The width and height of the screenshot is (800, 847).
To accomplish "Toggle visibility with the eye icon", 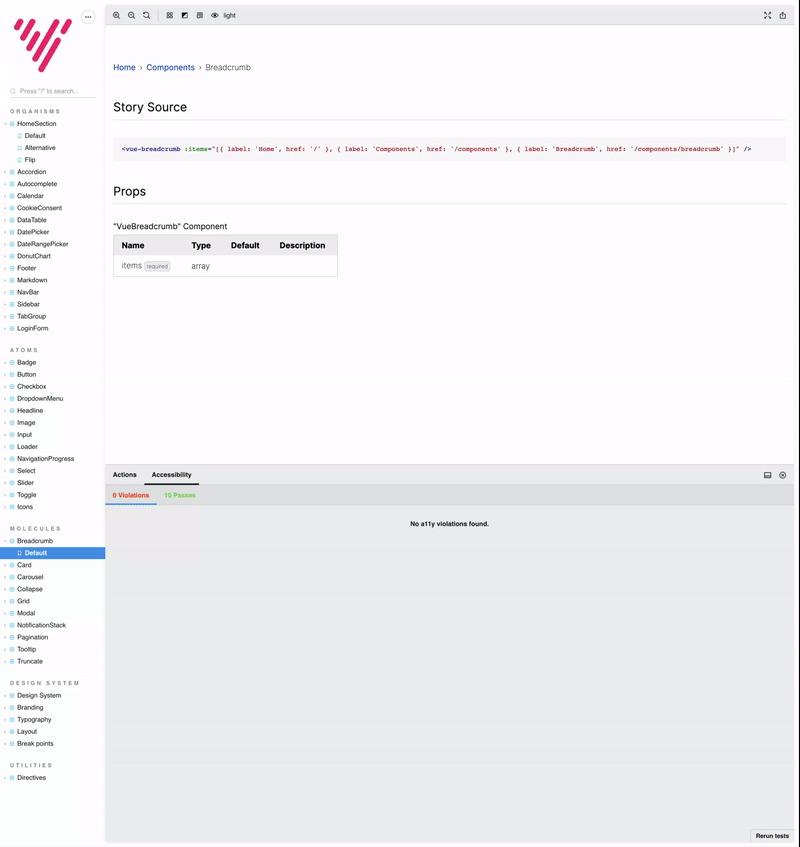I will coord(214,15).
